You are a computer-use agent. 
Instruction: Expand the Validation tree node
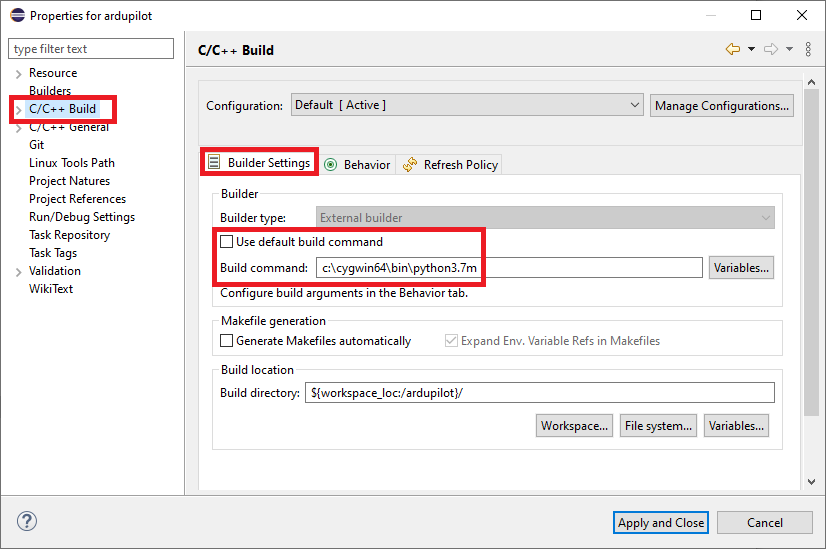pos(18,272)
